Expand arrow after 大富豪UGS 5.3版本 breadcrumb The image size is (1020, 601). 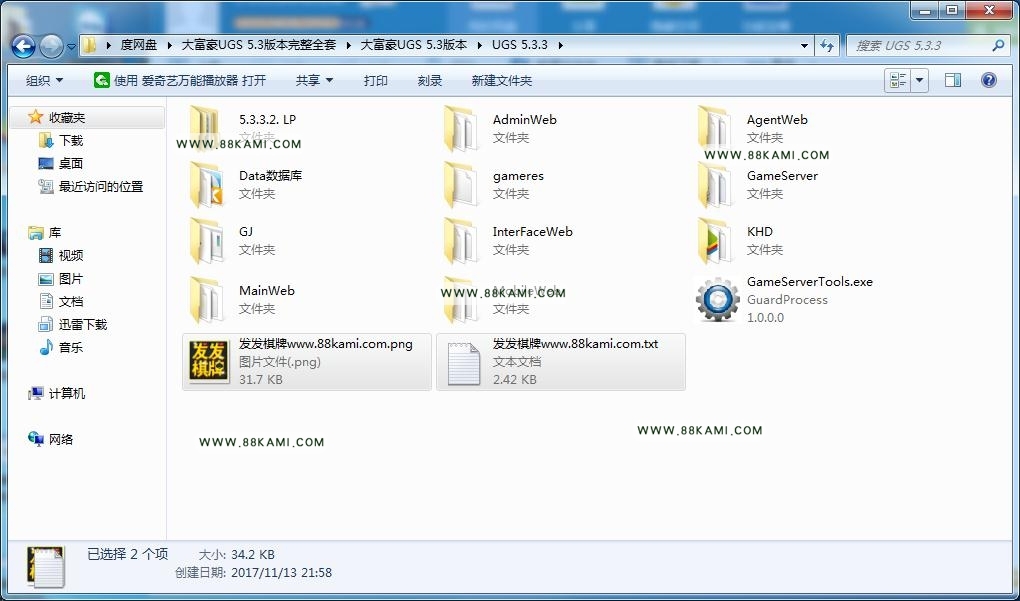[x=479, y=46]
